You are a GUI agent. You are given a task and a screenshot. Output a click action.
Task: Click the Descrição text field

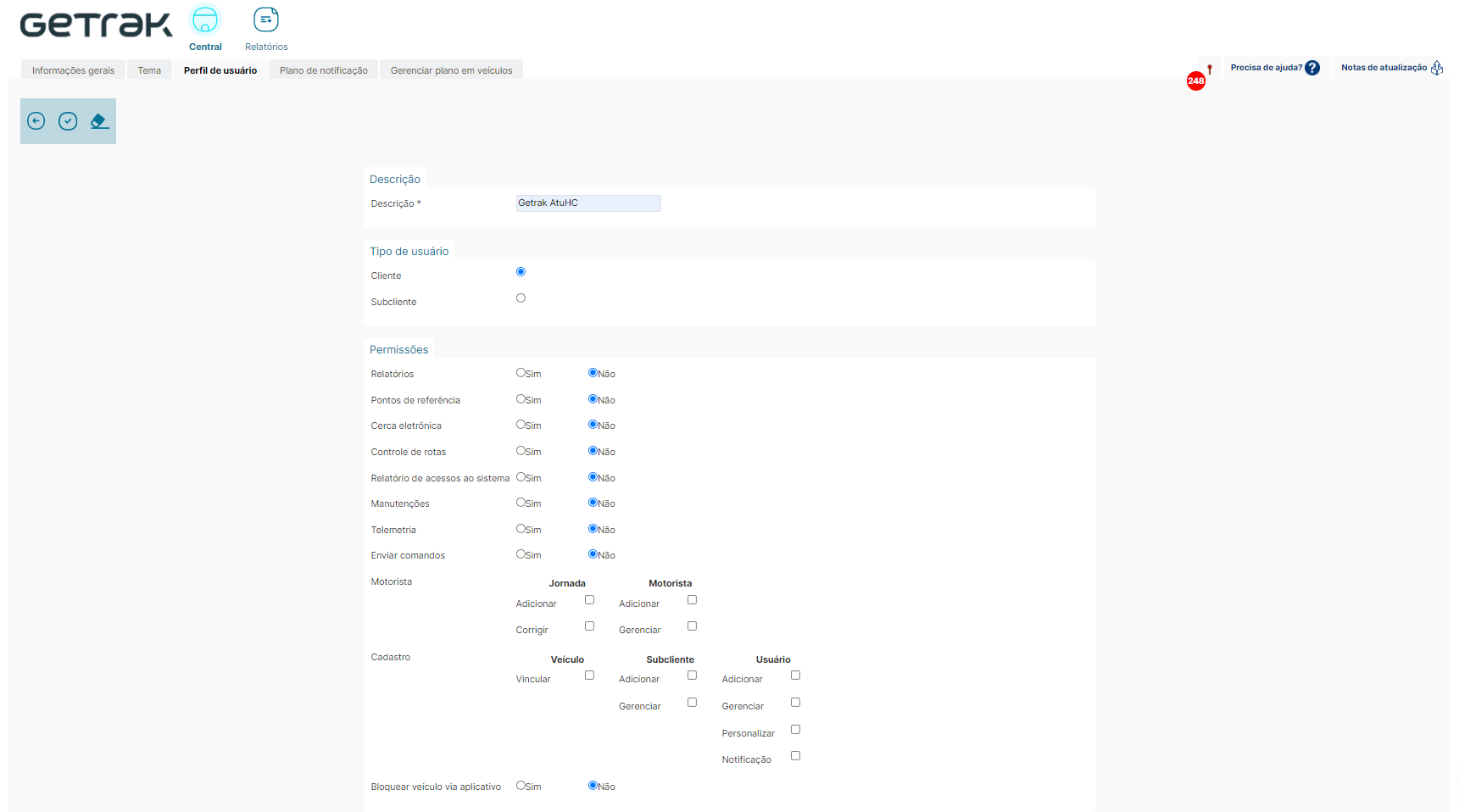point(588,203)
